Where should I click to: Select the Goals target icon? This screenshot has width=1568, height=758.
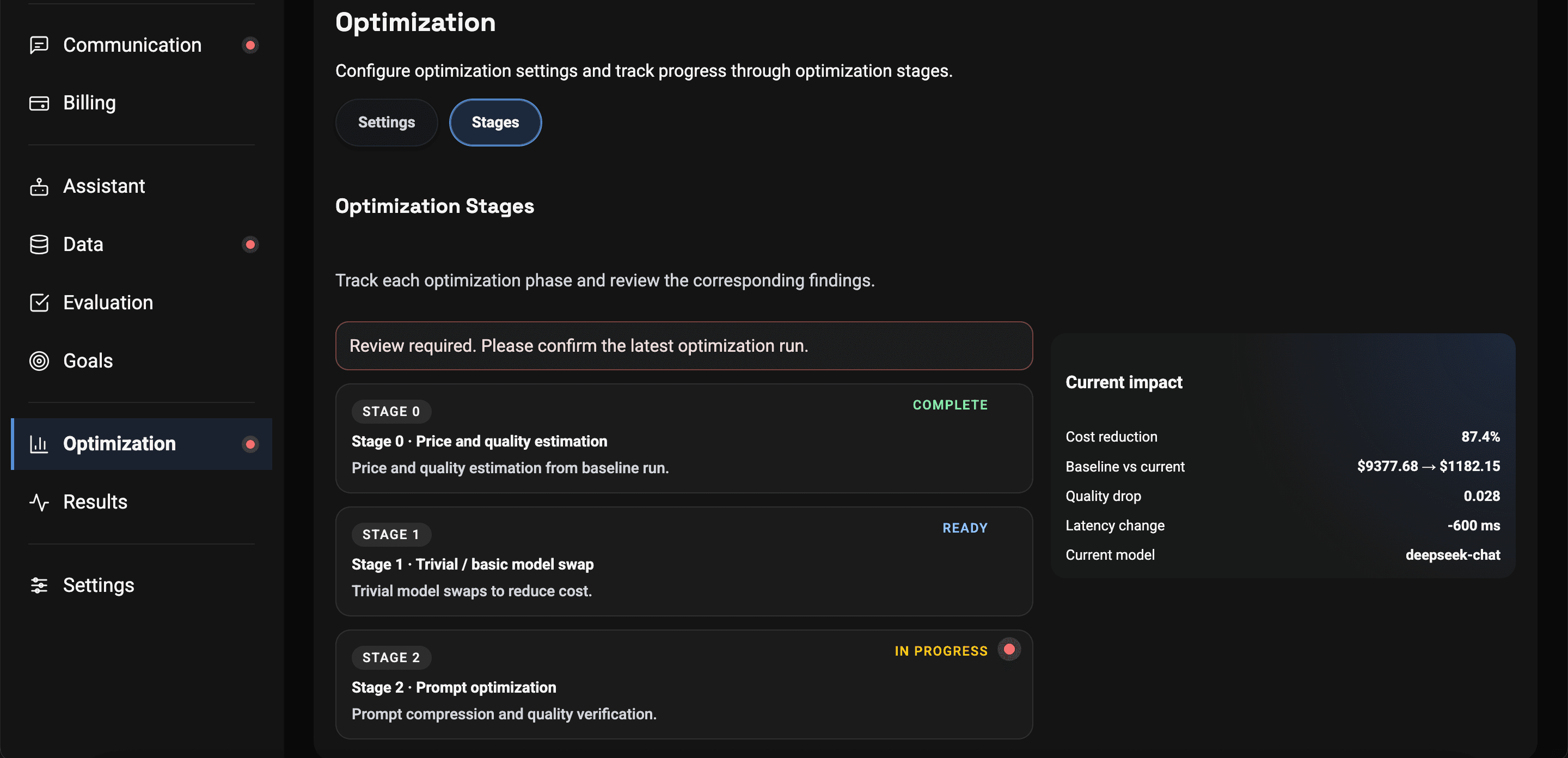coord(39,360)
